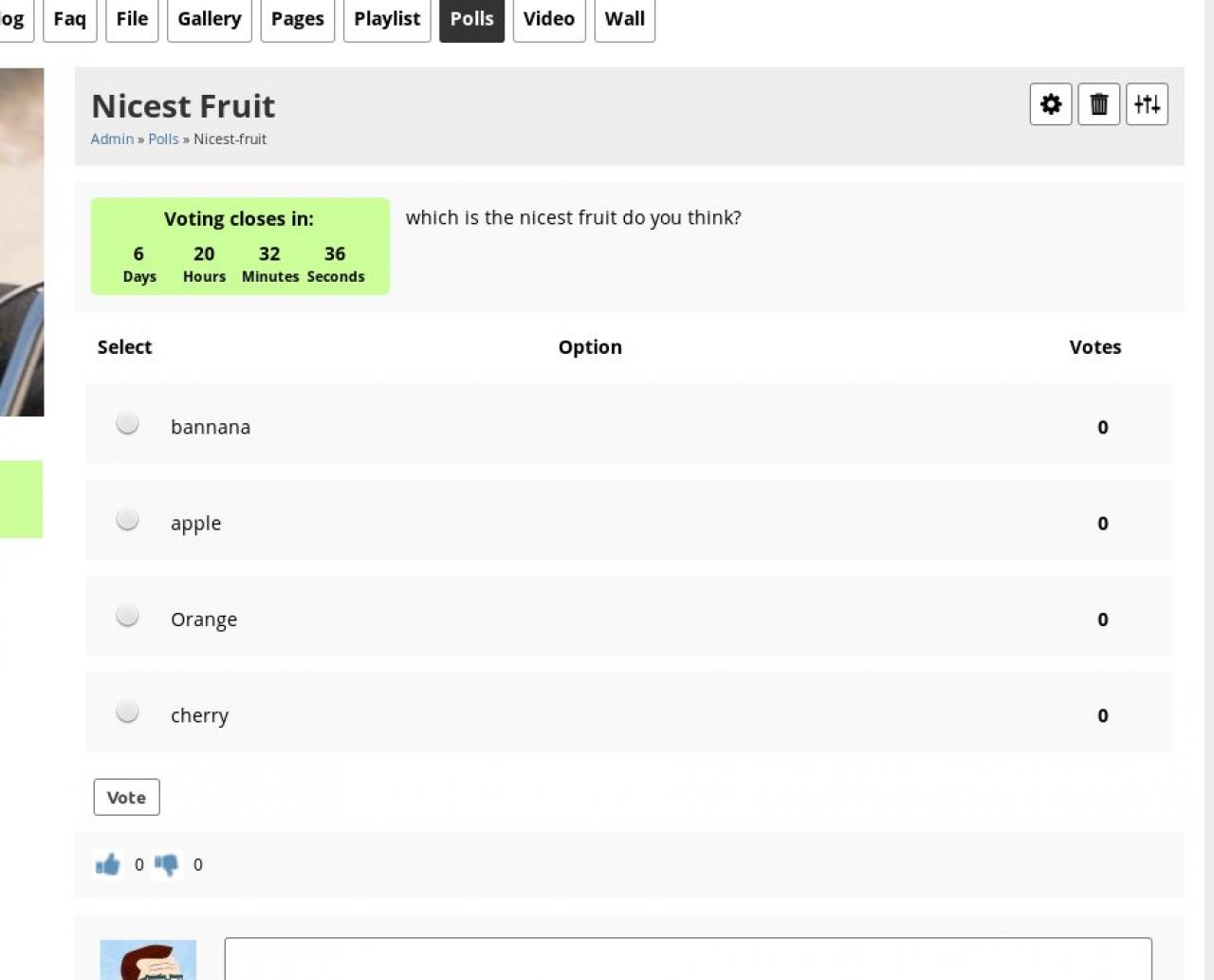Screen dimensions: 1214x980
Task: Click the '20 Hours' countdown value
Action: pyautogui.click(x=204, y=264)
